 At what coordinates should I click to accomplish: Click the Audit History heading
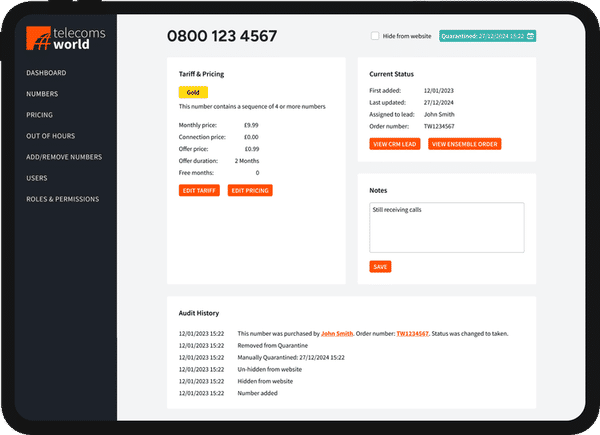click(x=199, y=313)
